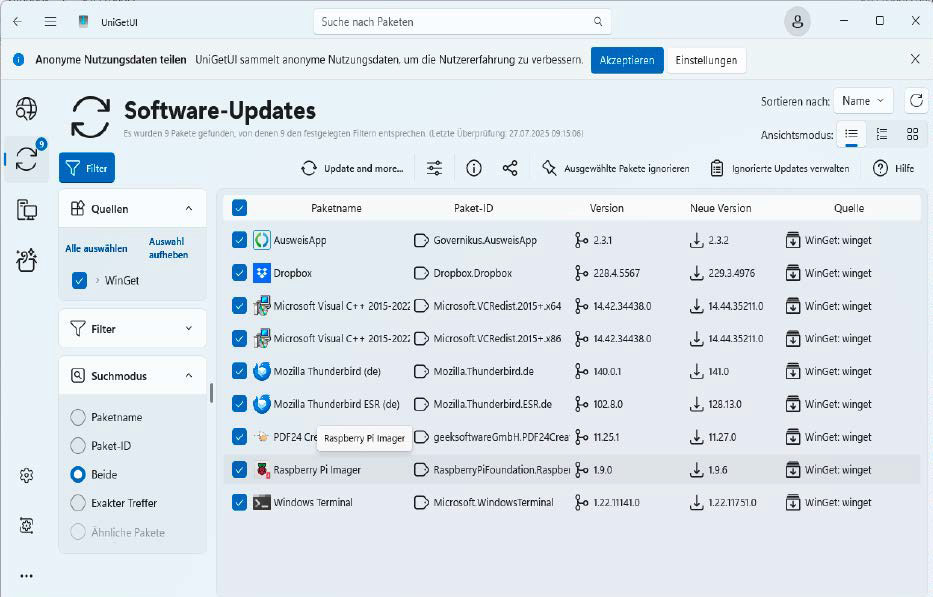The height and width of the screenshot is (597, 933).
Task: Click the three-dots more options in sidebar
Action: (x=26, y=576)
